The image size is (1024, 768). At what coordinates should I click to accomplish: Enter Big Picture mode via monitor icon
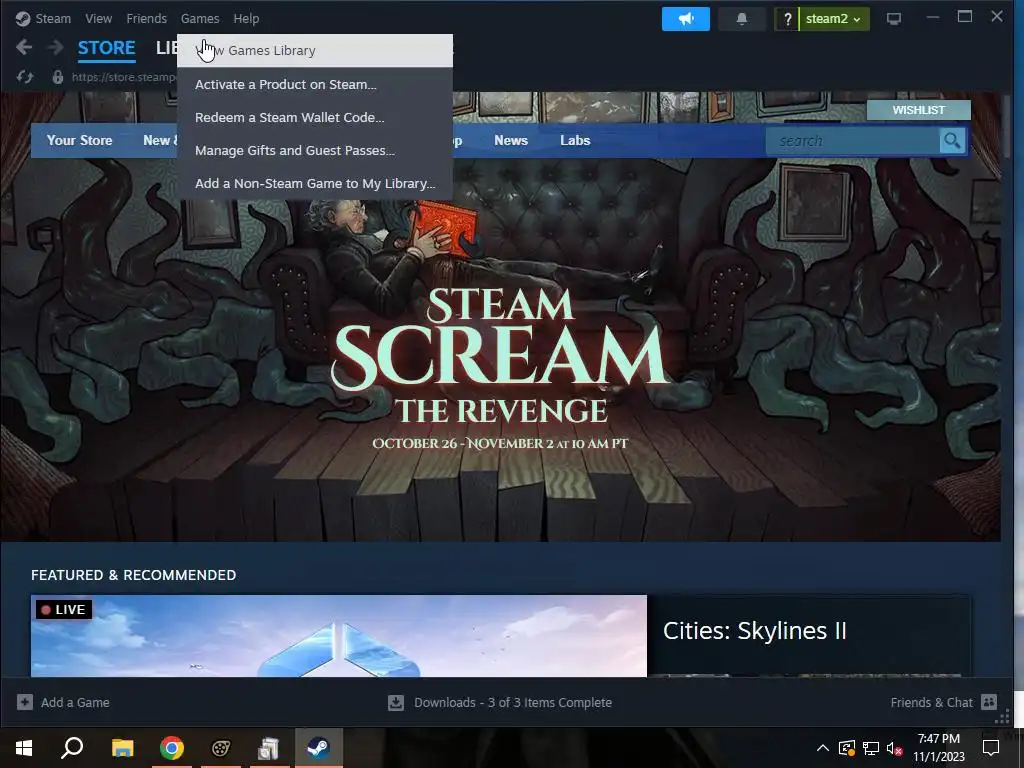pyautogui.click(x=894, y=18)
